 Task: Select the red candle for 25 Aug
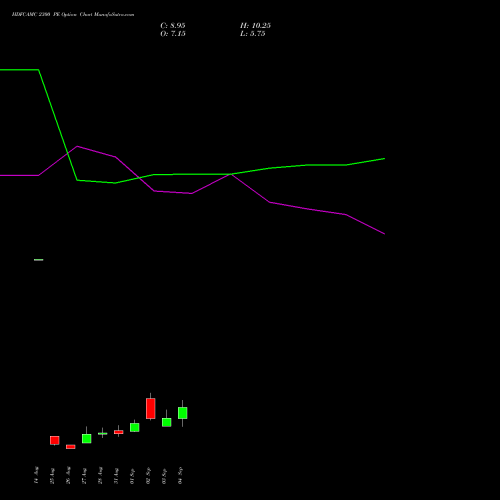pos(55,440)
